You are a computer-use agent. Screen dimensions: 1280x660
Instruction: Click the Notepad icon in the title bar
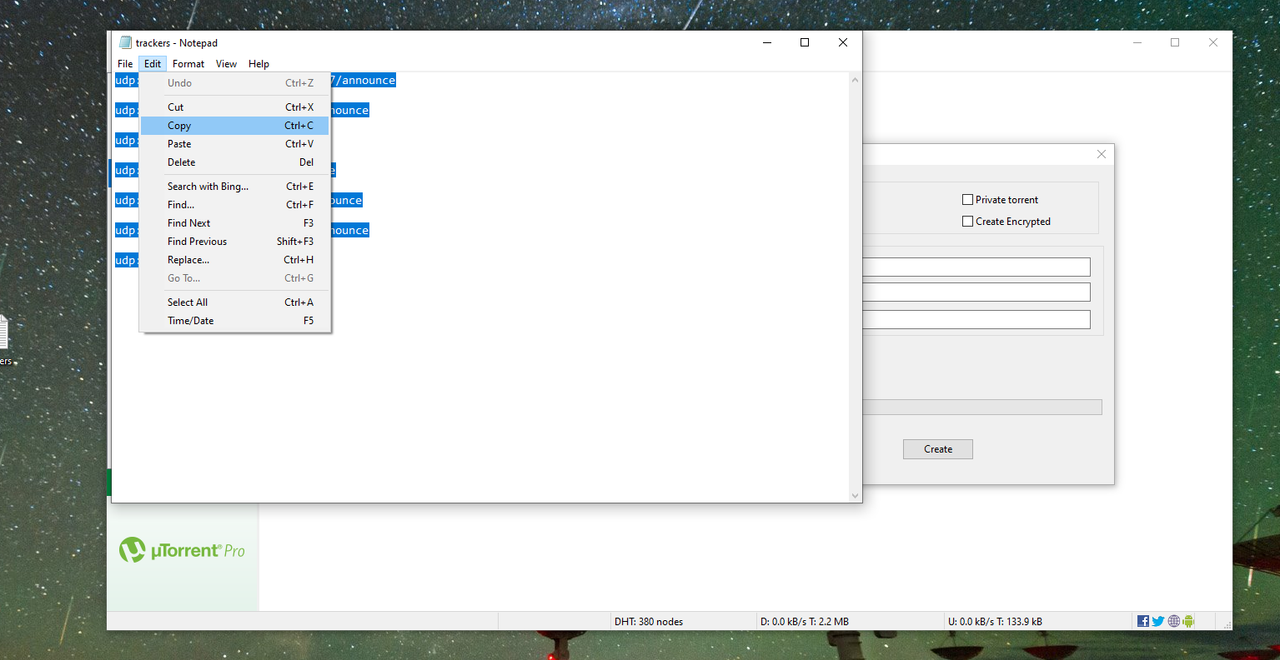coord(125,43)
